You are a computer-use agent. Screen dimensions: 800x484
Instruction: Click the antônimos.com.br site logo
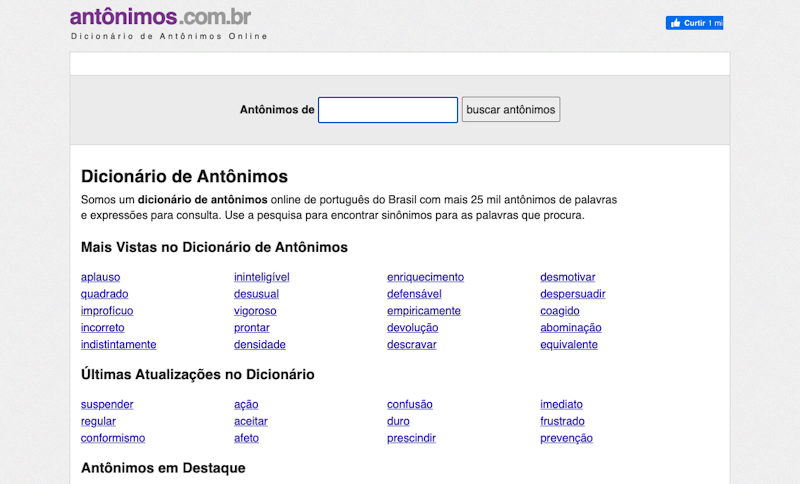click(x=160, y=17)
